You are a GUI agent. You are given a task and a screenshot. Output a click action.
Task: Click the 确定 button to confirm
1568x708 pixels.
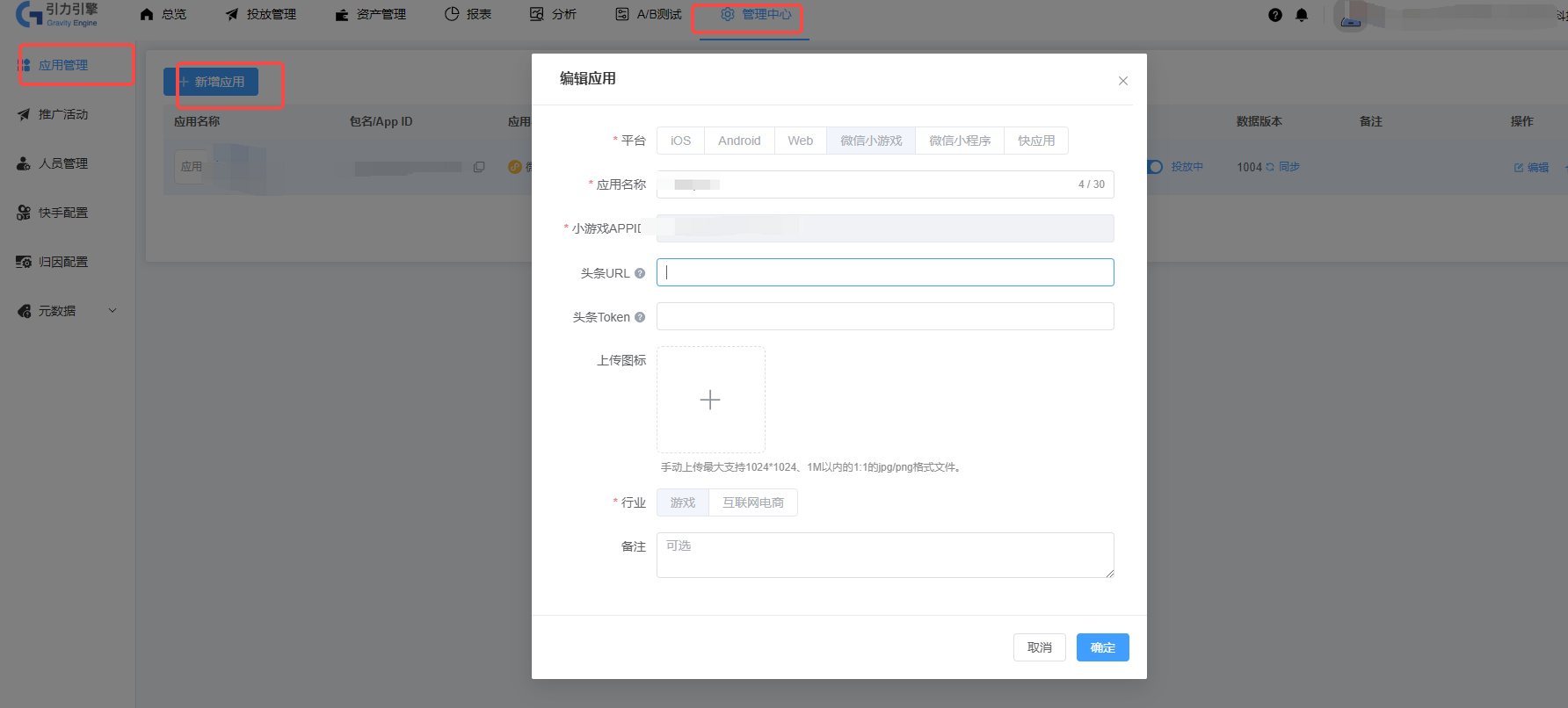pos(1102,647)
